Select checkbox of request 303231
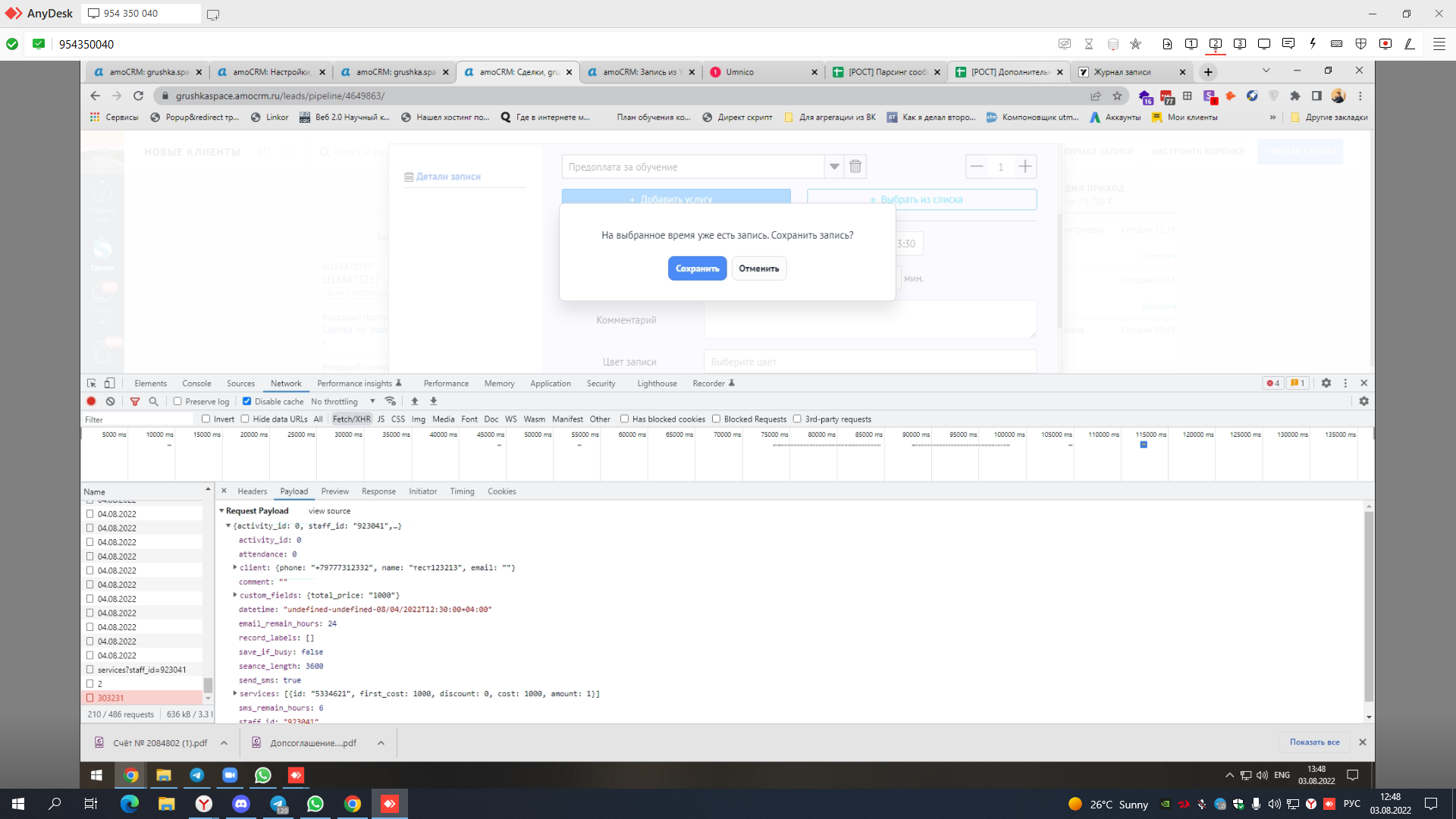1456x819 pixels. 90,698
